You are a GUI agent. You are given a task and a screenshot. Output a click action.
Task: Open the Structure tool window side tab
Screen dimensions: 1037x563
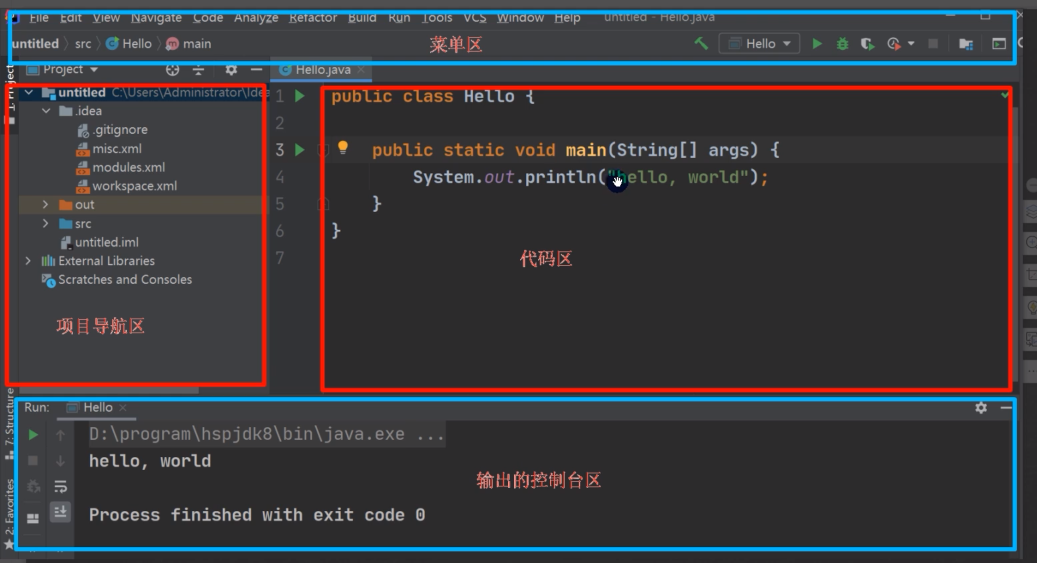point(9,423)
